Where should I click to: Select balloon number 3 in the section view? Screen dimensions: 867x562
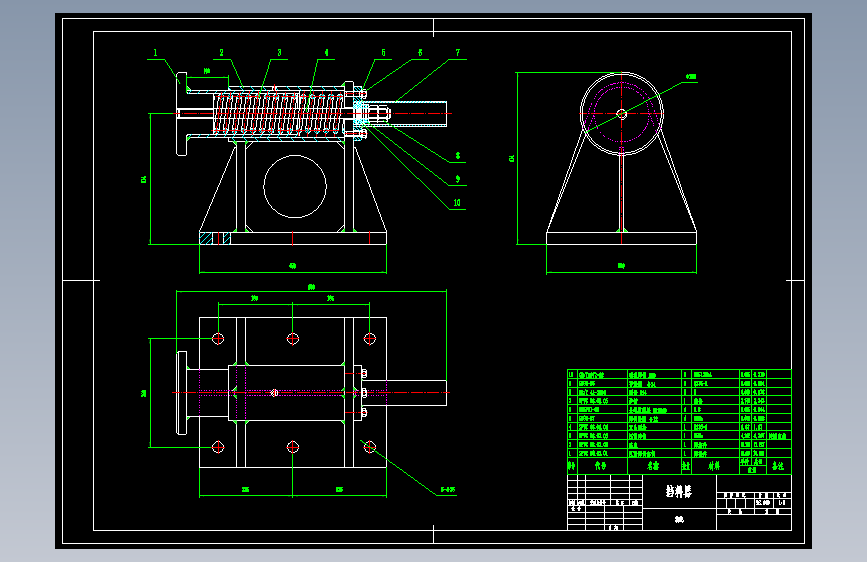(x=279, y=53)
